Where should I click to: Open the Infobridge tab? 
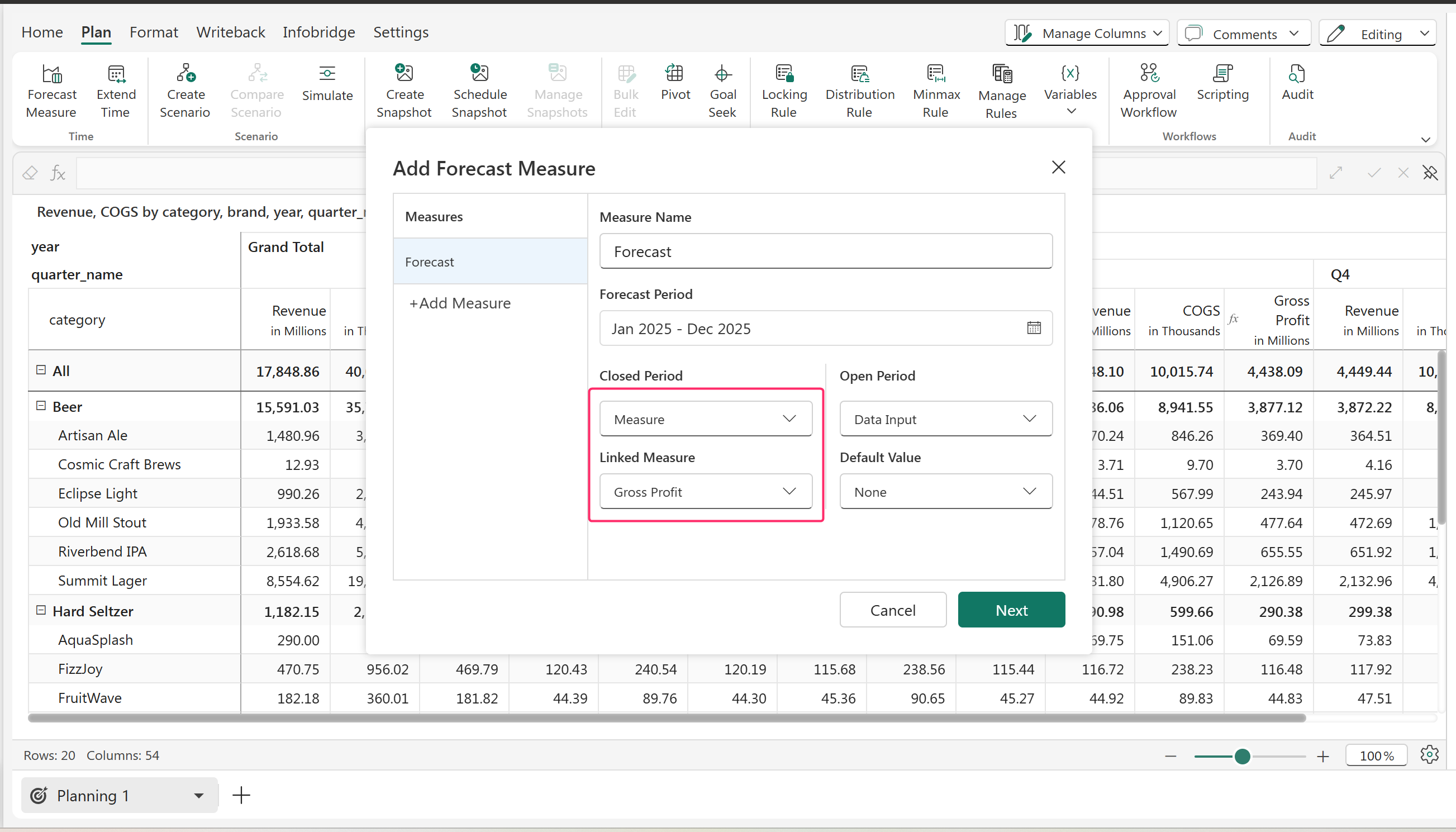[x=318, y=32]
